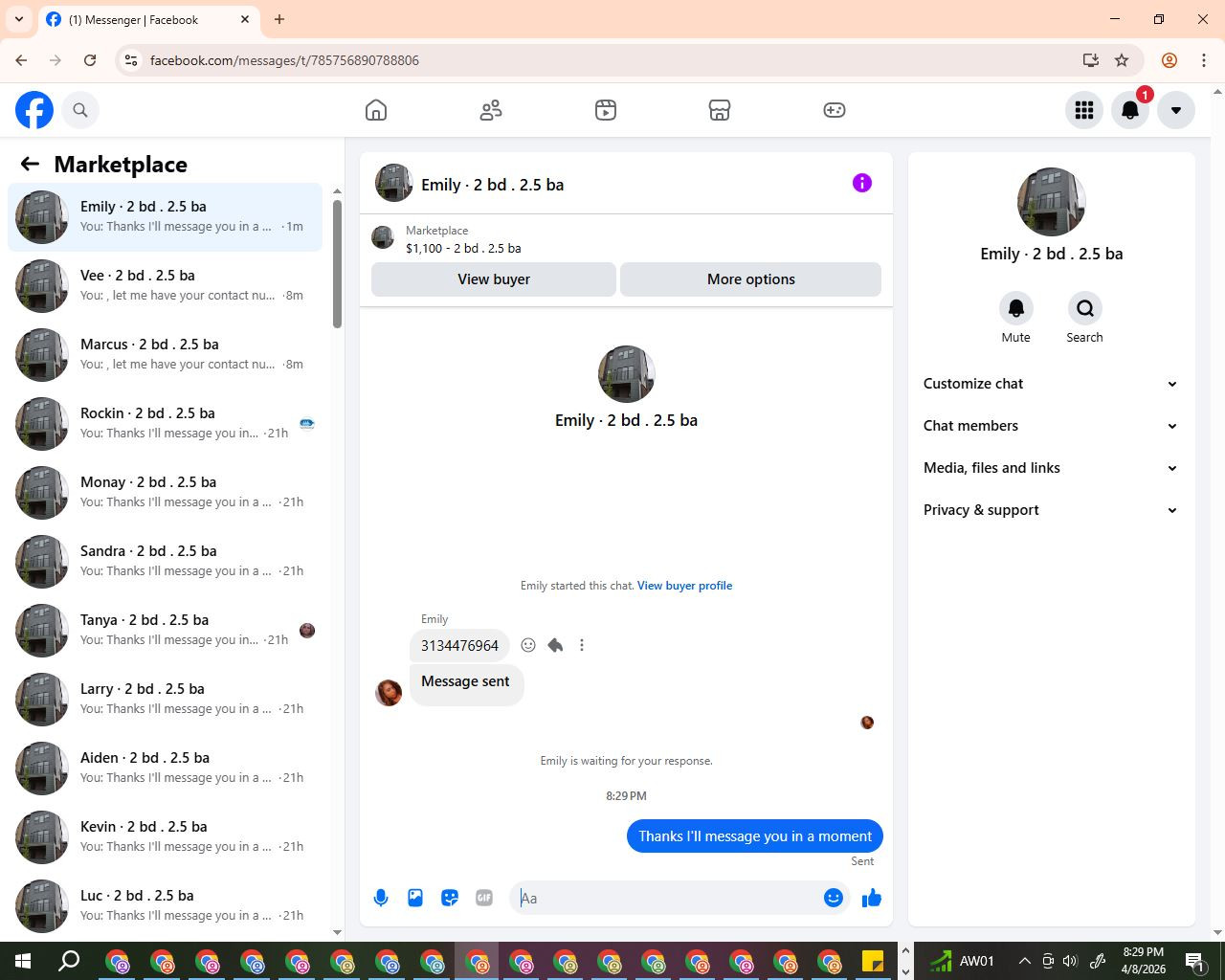Open the Marcus conversation
Image resolution: width=1225 pixels, height=980 pixels.
(166, 355)
